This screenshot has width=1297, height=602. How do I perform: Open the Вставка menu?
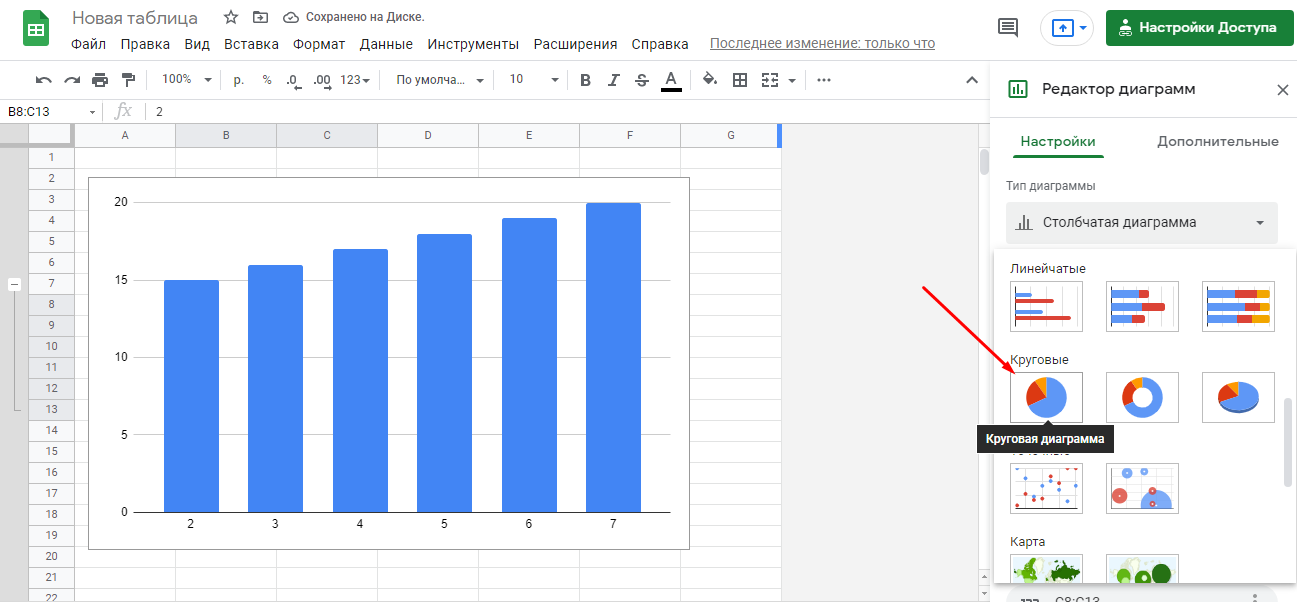point(251,44)
